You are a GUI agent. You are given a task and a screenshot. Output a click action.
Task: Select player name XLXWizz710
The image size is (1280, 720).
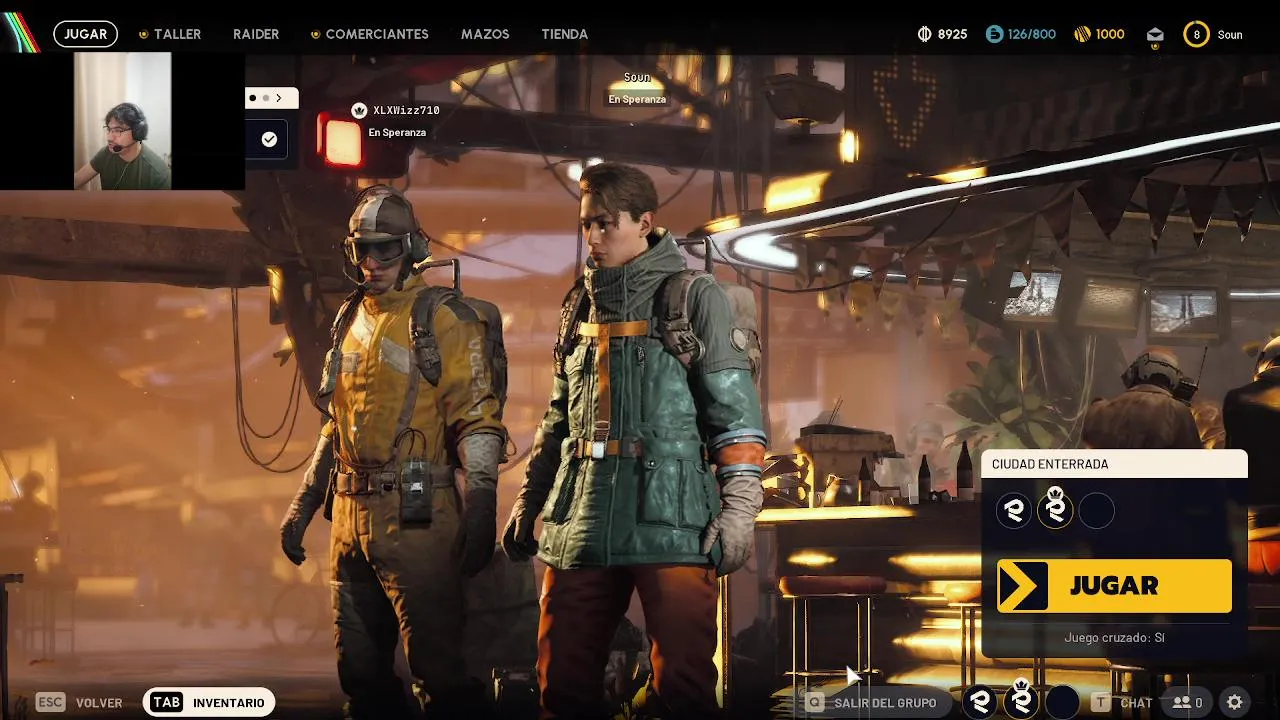[x=406, y=110]
